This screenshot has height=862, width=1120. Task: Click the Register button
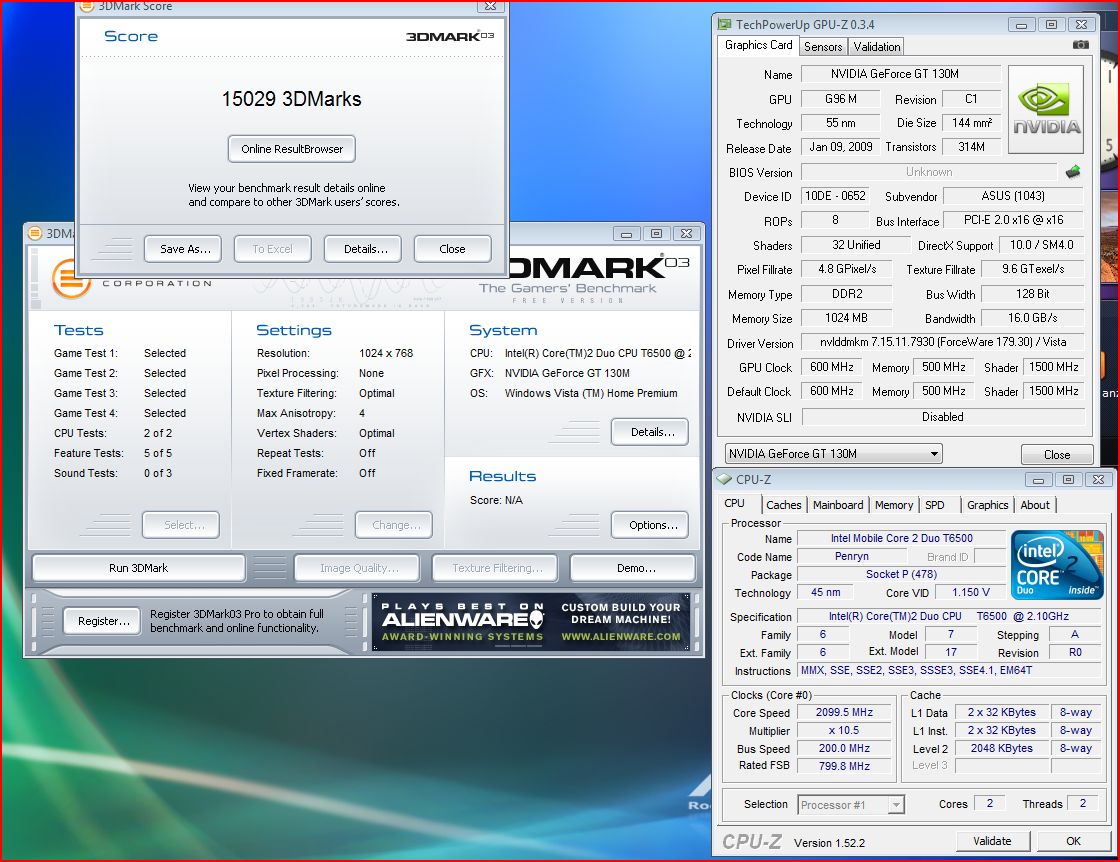(x=104, y=621)
